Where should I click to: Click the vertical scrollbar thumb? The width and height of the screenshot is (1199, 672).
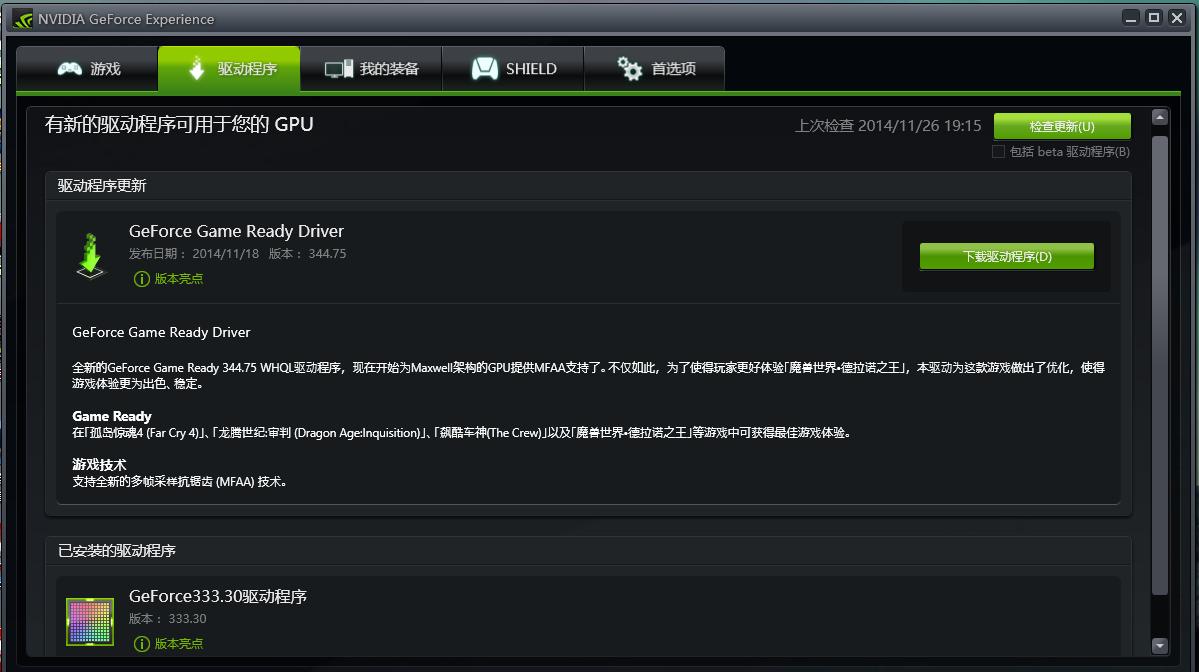pyautogui.click(x=1160, y=365)
